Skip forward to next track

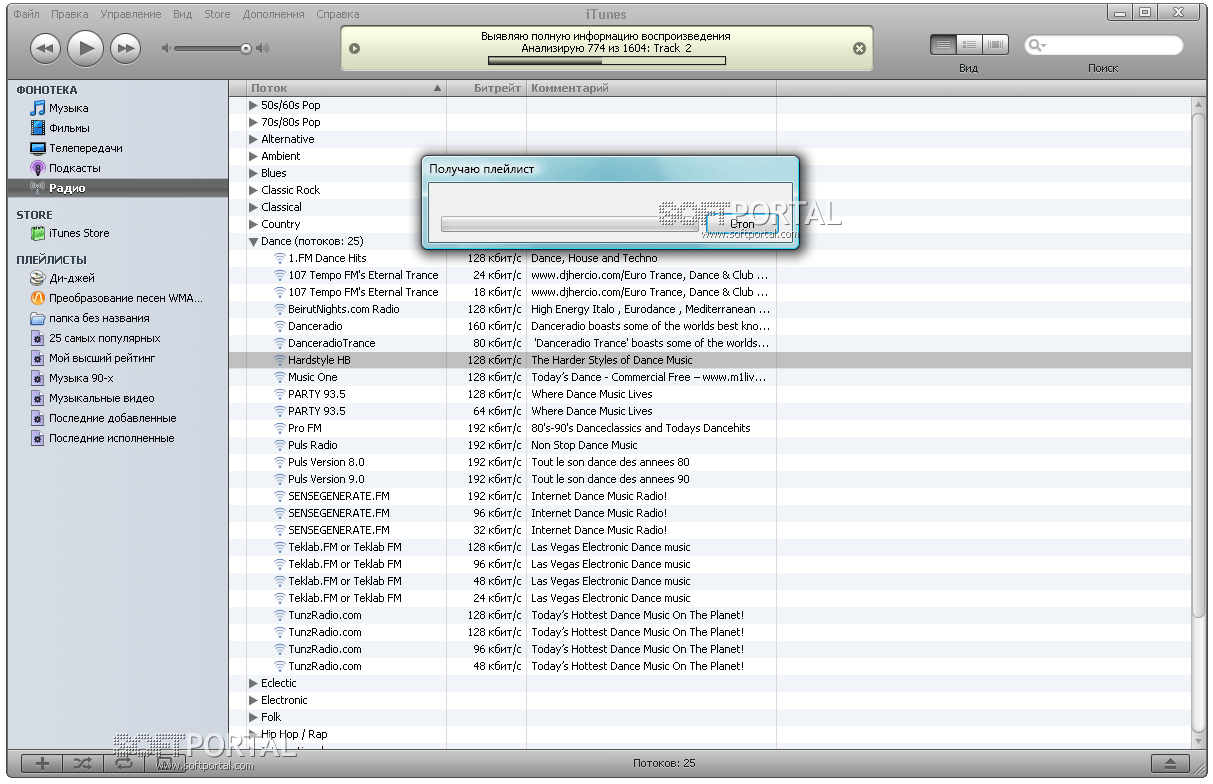125,47
